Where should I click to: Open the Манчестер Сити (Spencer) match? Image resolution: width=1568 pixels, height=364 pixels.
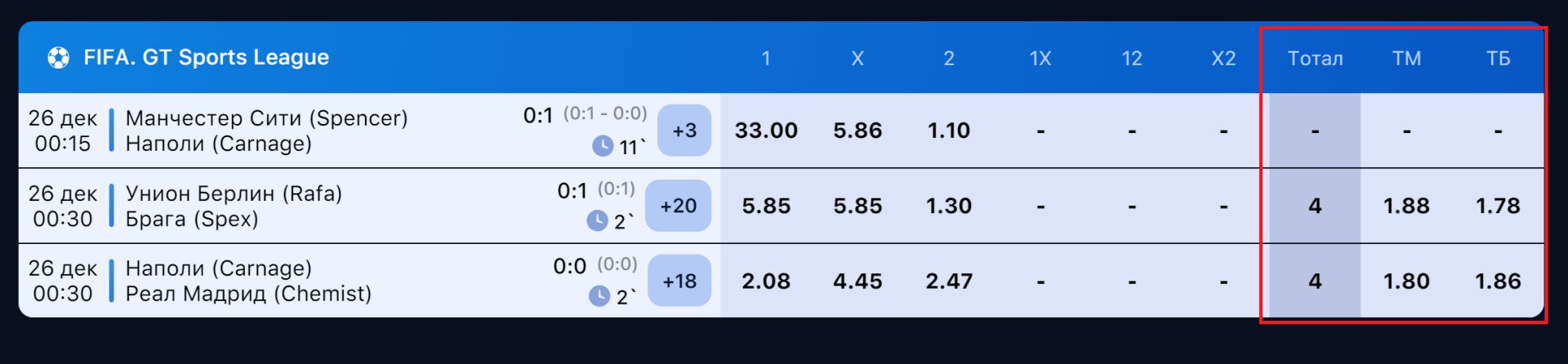(266, 118)
